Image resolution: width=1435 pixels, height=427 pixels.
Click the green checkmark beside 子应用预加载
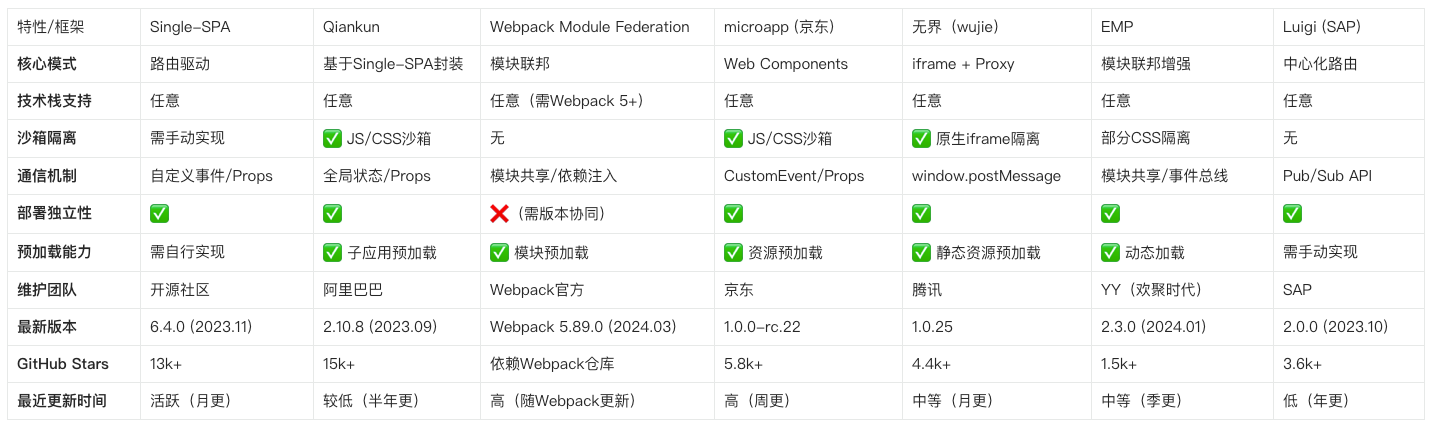[x=332, y=252]
